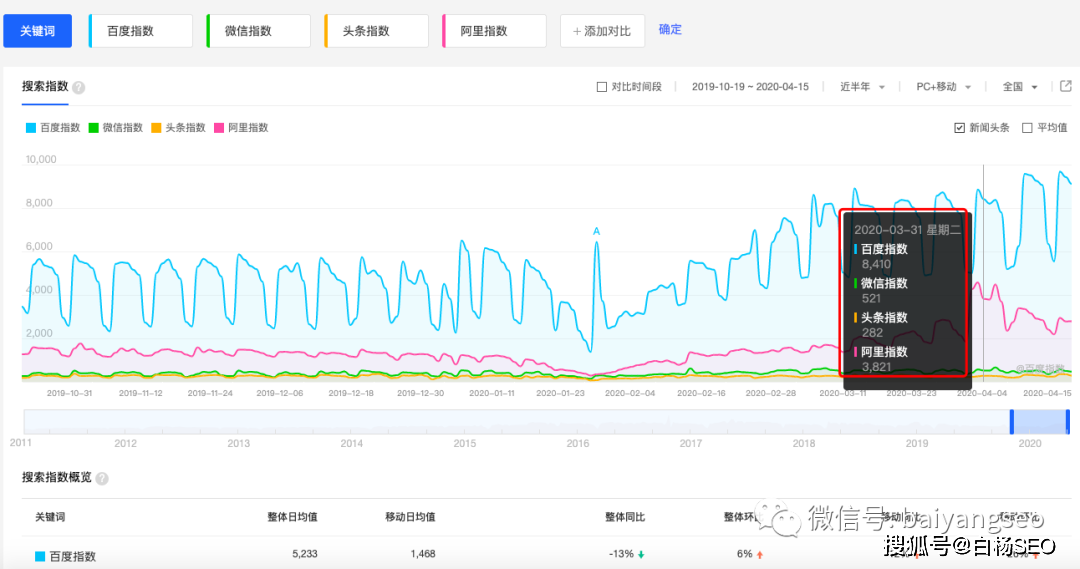Toggle the 阿里指数 pink legend swatch
The width and height of the screenshot is (1080, 569).
point(219,127)
